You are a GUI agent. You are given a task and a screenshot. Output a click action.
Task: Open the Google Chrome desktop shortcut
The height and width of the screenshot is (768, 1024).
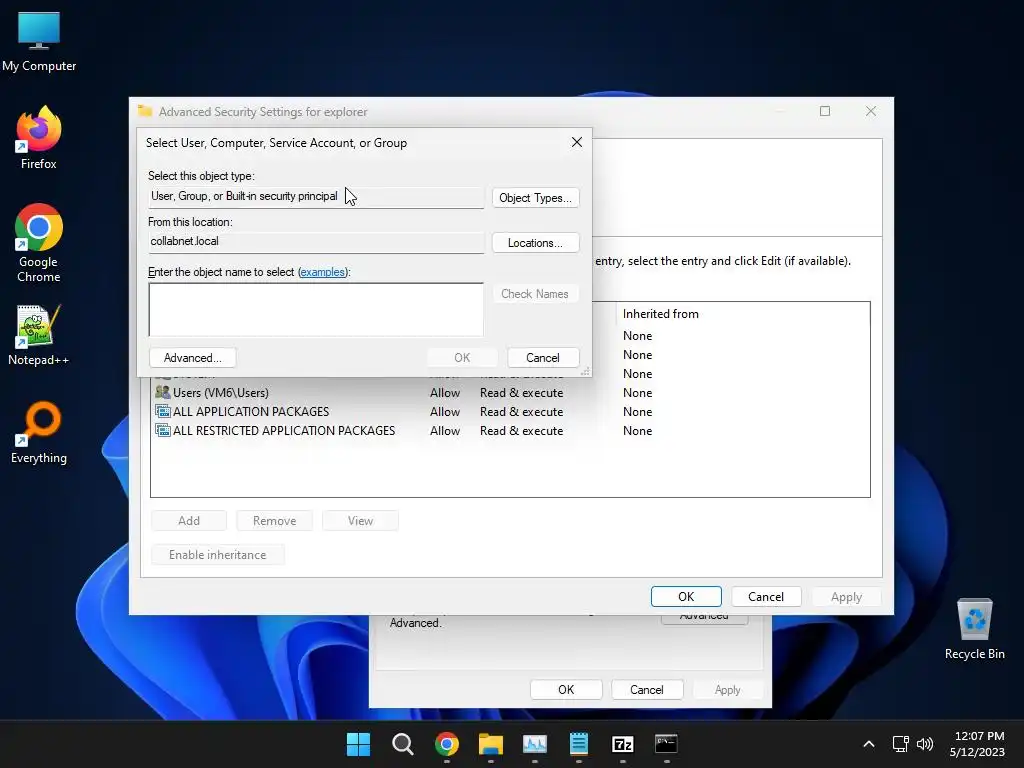click(39, 243)
